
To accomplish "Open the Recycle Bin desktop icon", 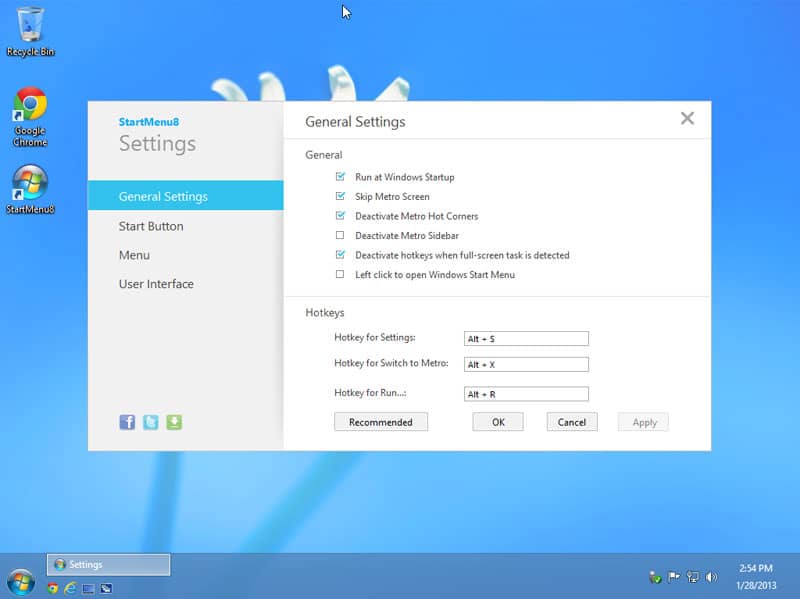I will click(x=30, y=31).
